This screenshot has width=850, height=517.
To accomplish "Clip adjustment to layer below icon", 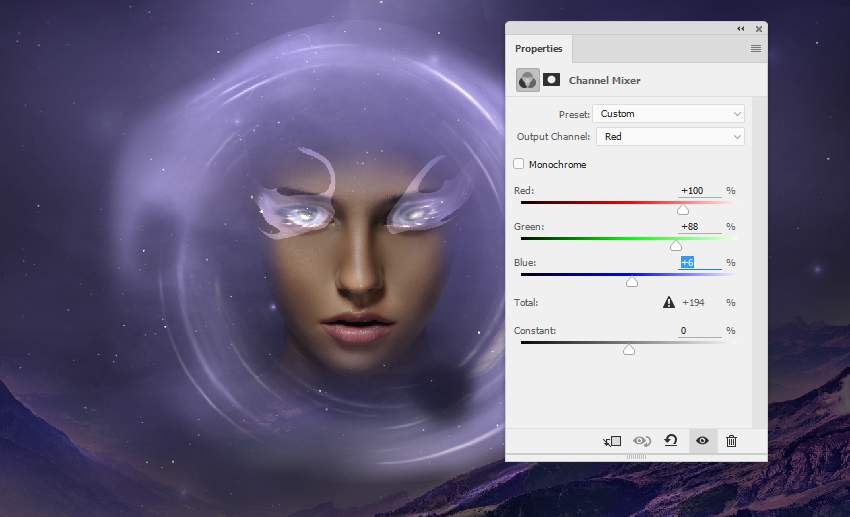I will (613, 441).
